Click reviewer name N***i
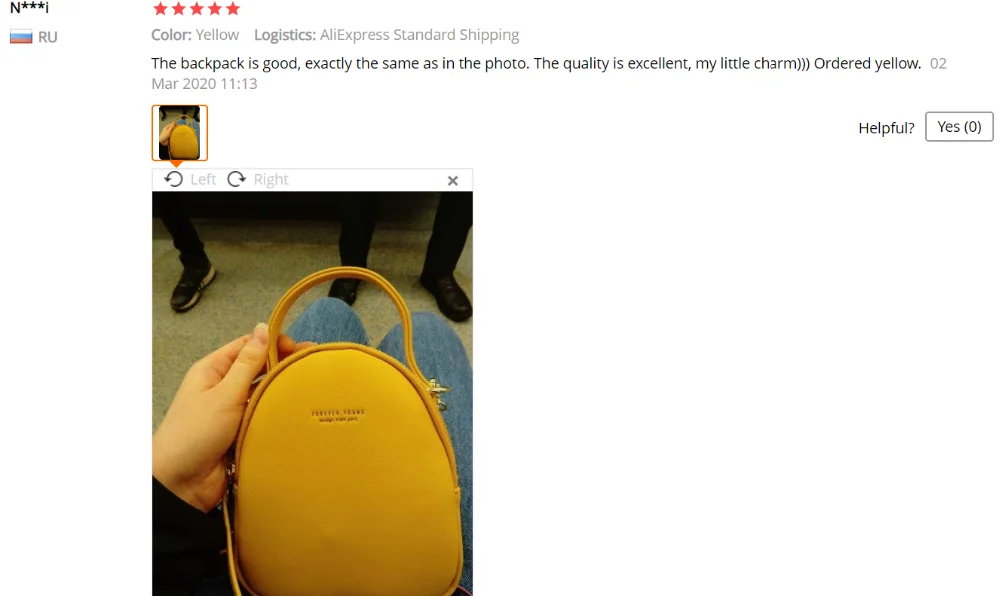 [x=29, y=8]
